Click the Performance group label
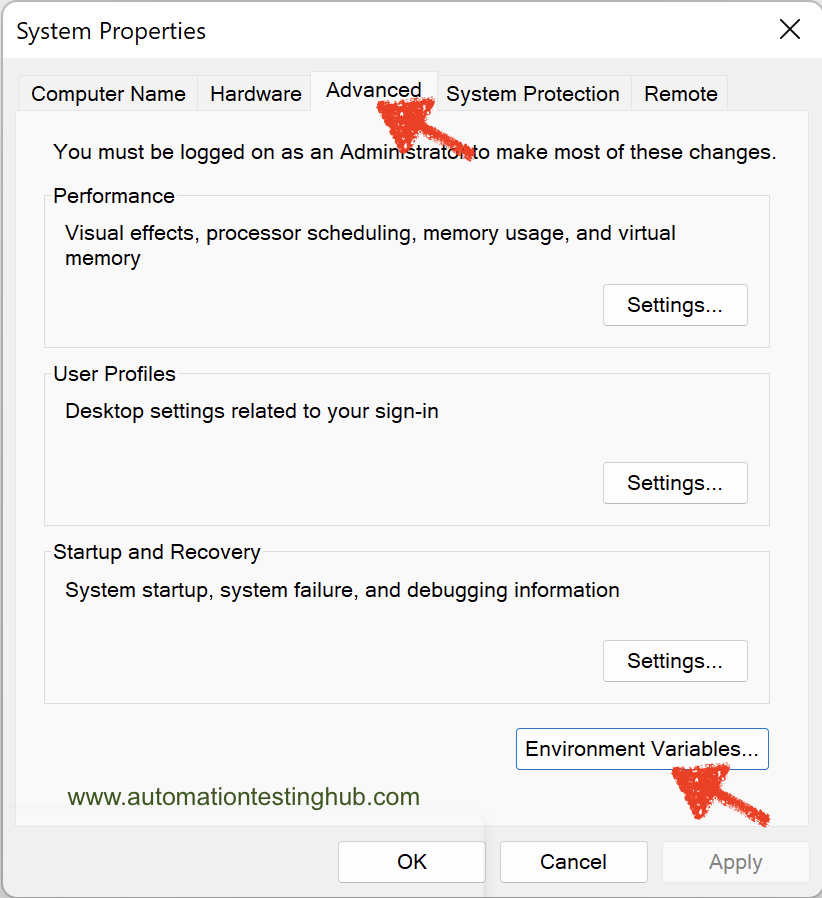Image resolution: width=822 pixels, height=898 pixels. [113, 196]
